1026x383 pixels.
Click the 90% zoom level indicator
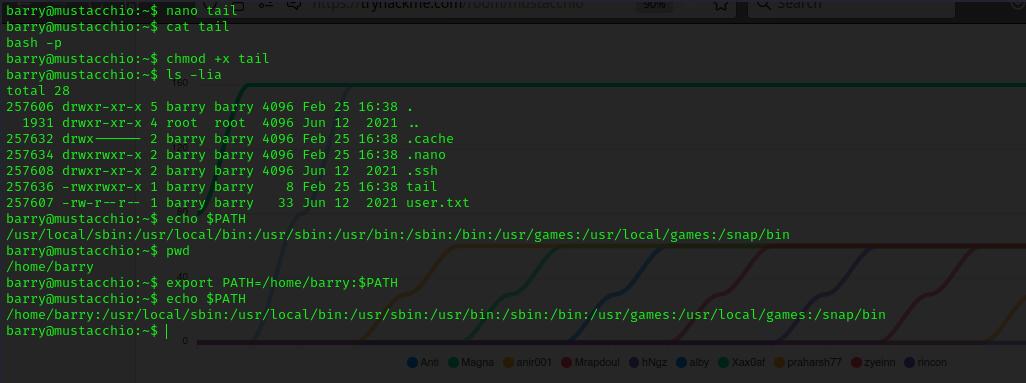[654, 5]
